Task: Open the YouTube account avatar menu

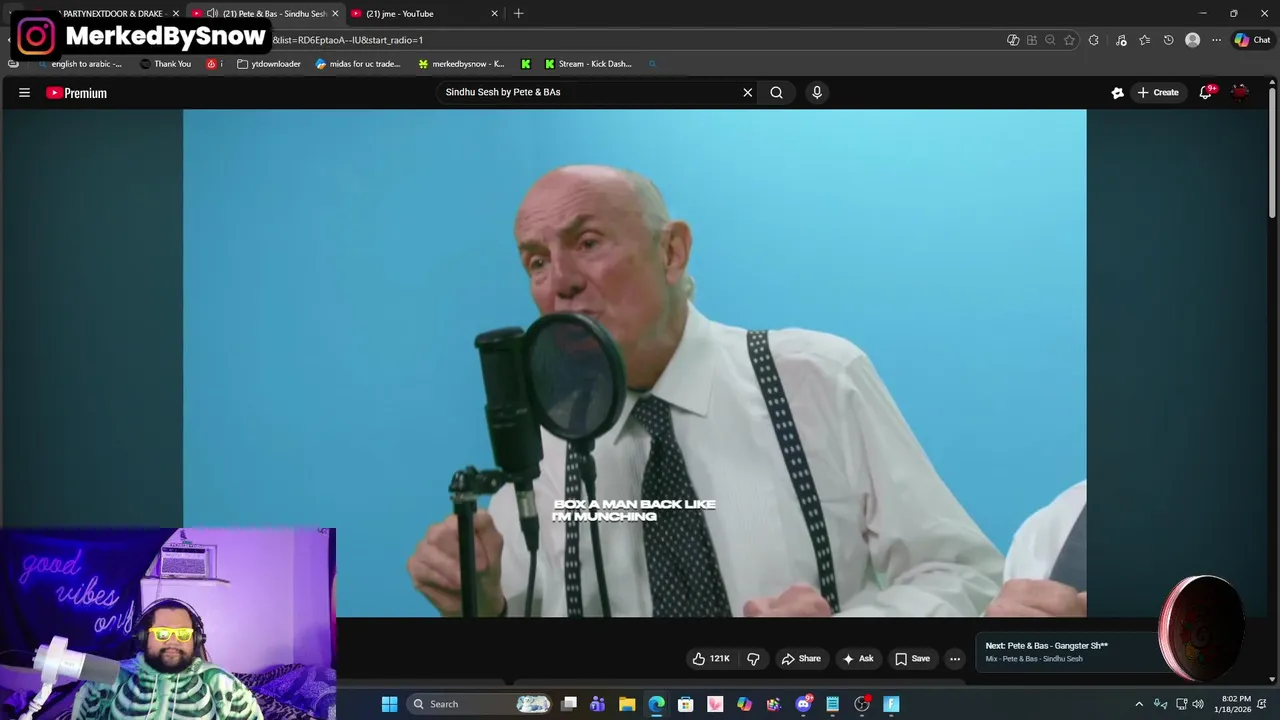Action: [1240, 92]
